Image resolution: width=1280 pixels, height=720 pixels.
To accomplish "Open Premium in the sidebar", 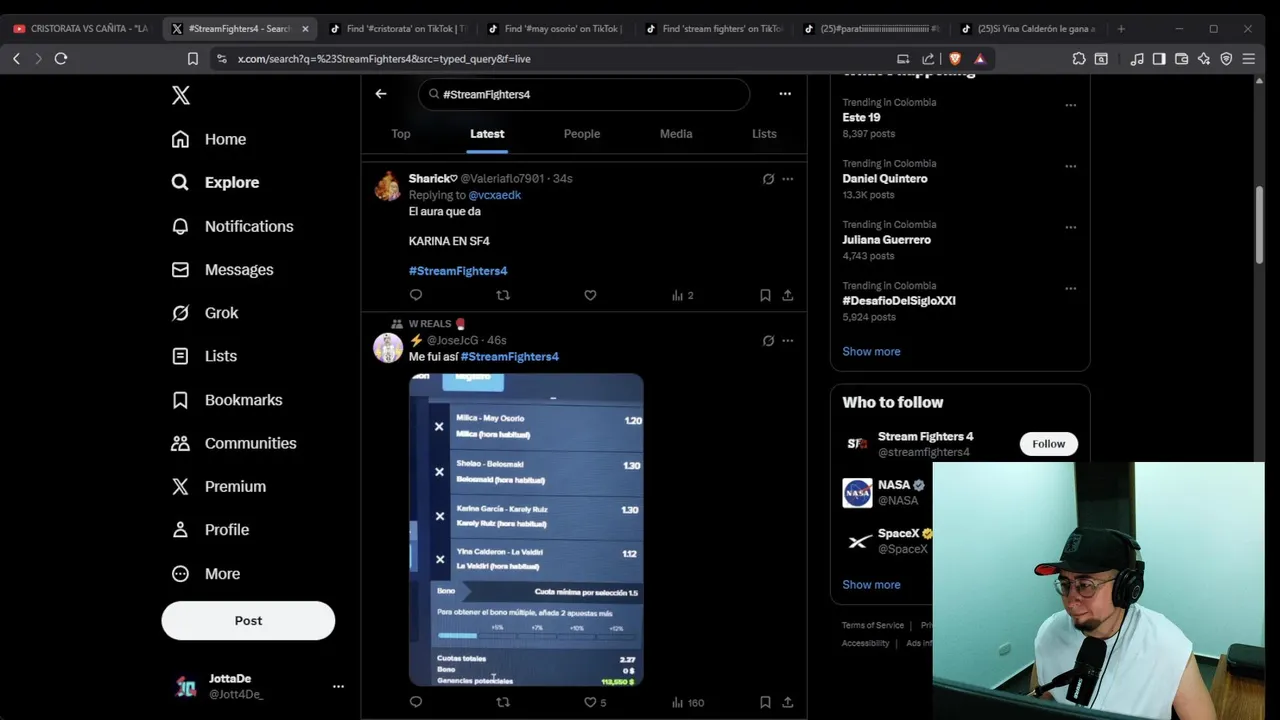I will (218, 486).
